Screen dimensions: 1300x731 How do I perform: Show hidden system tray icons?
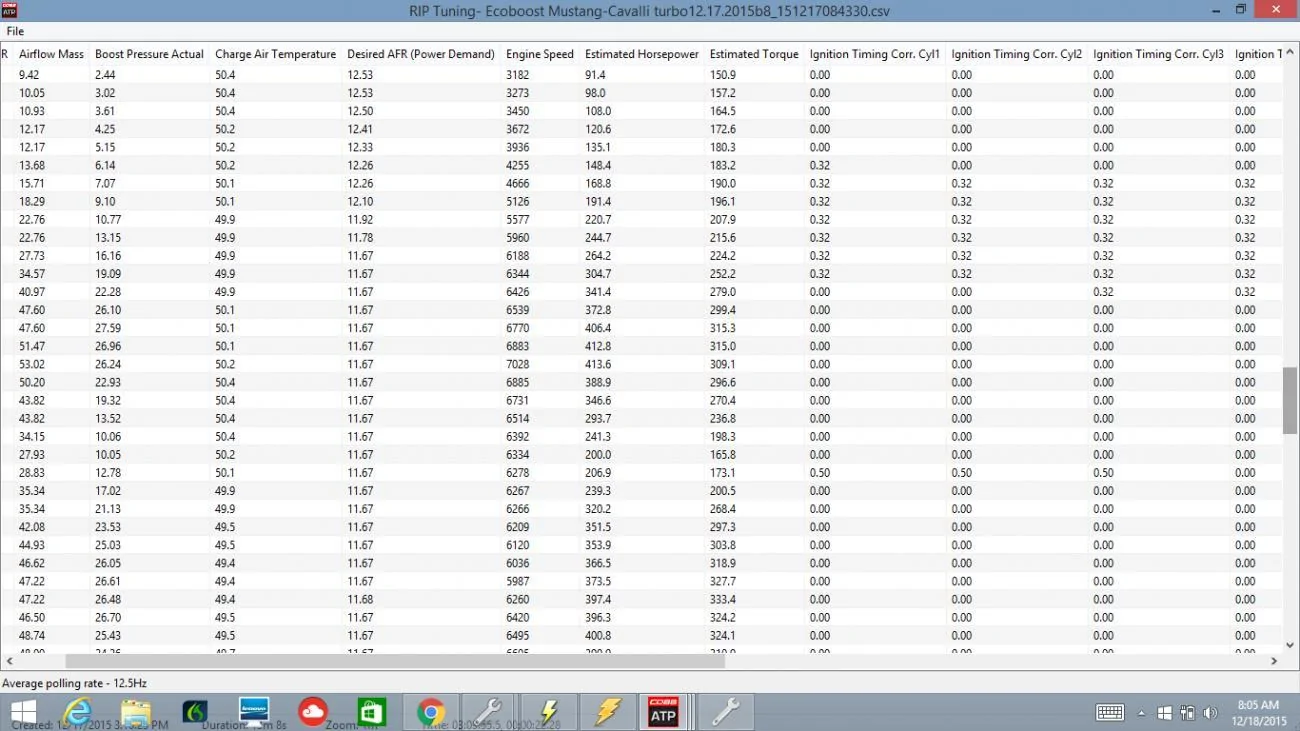point(1141,713)
